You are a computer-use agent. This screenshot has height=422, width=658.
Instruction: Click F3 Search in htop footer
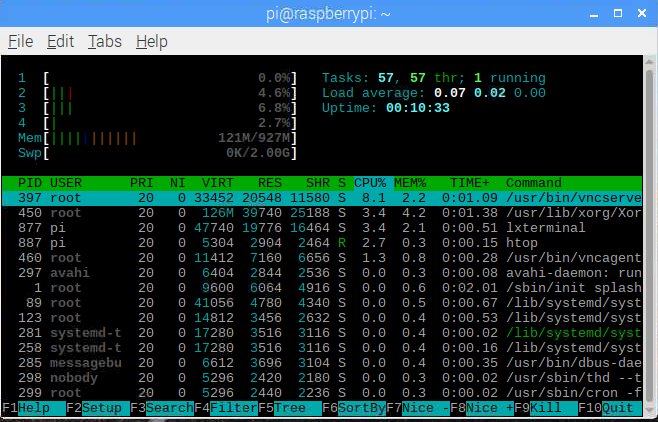click(x=162, y=408)
